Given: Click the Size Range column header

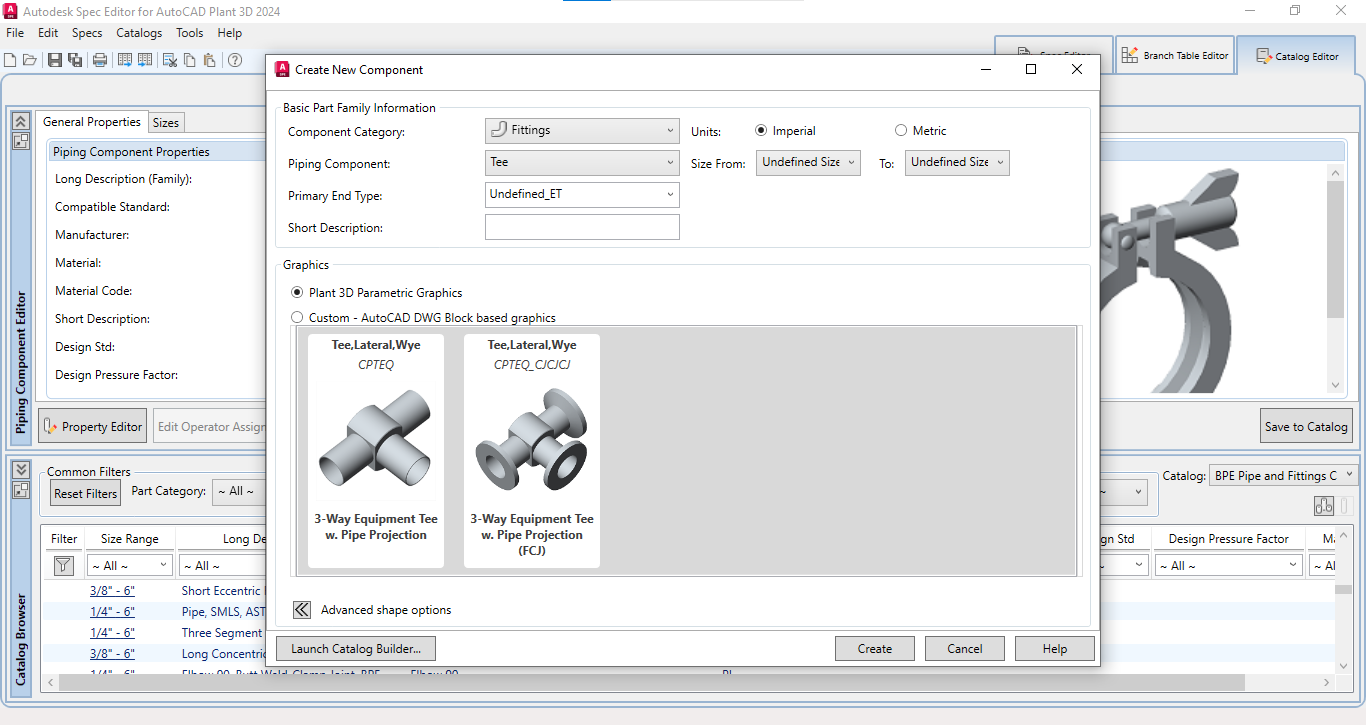Looking at the screenshot, I should [x=129, y=539].
